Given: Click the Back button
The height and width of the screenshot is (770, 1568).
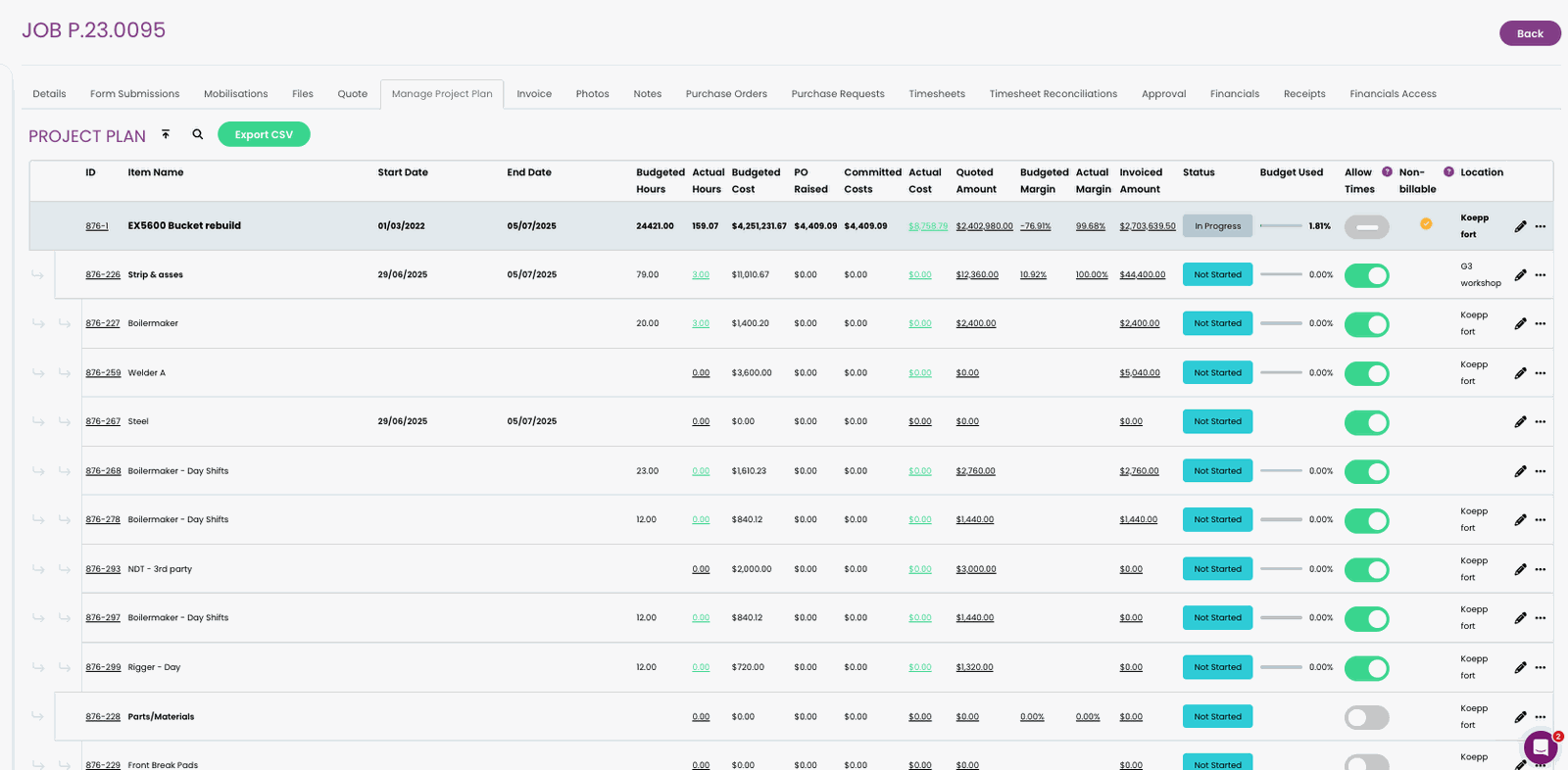Looking at the screenshot, I should pyautogui.click(x=1530, y=33).
